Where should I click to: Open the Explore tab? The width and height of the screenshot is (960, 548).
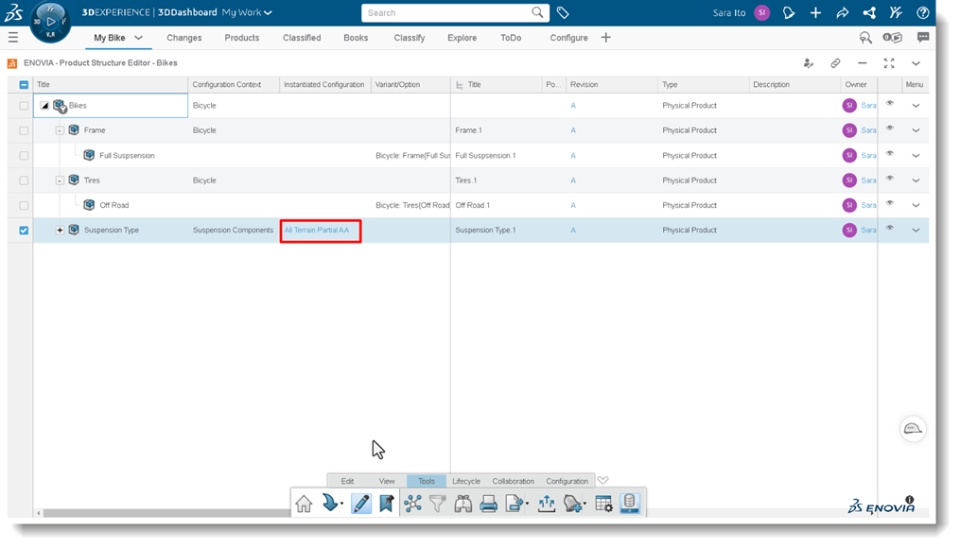click(462, 38)
